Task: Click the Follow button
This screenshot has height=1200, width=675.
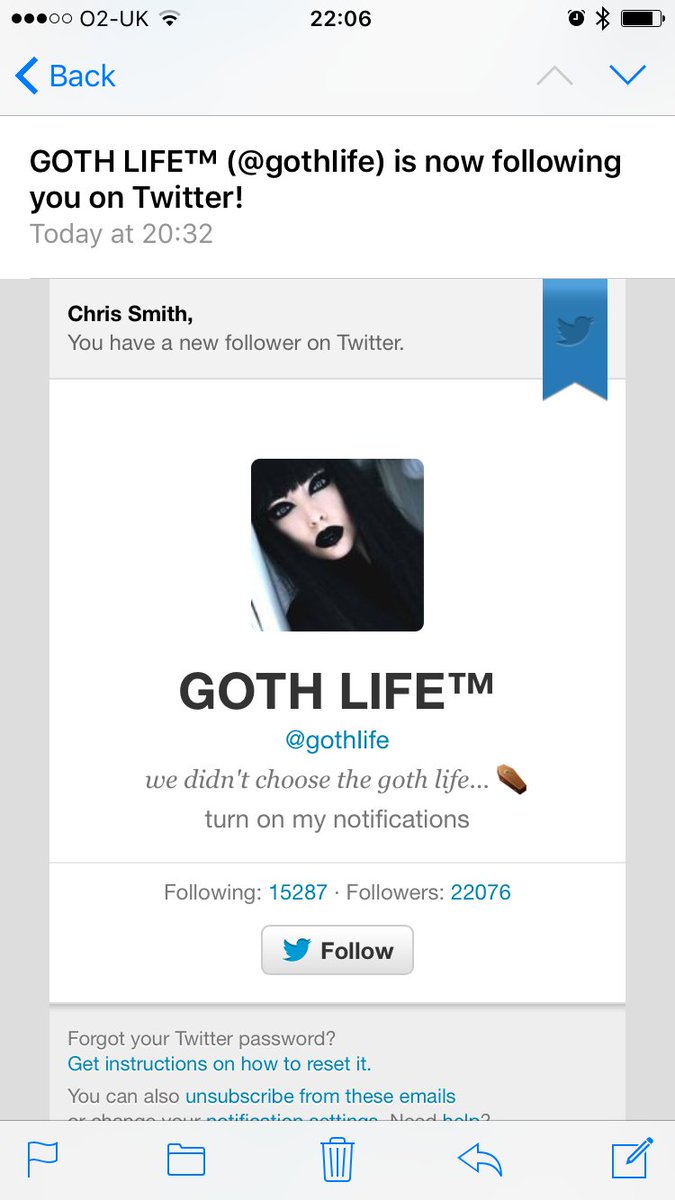Action: tap(337, 950)
